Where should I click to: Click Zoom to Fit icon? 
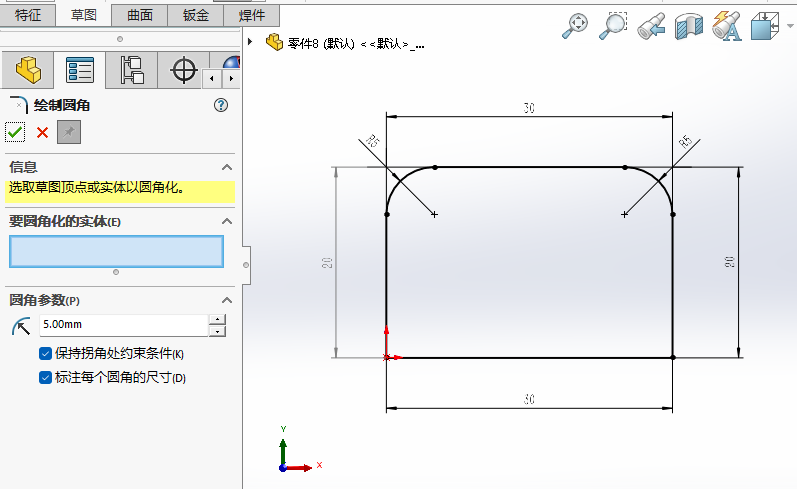pos(575,25)
